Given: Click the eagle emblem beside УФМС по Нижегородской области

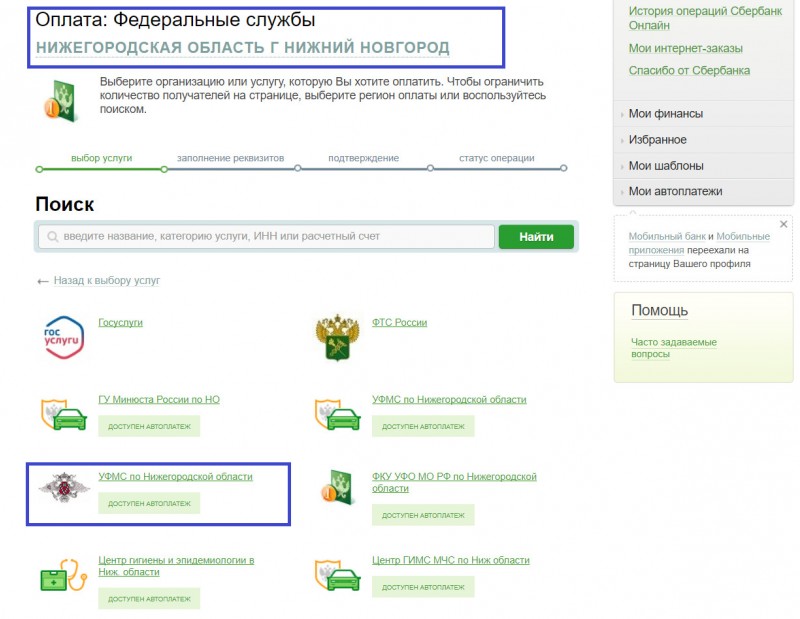Looking at the screenshot, I should (64, 487).
